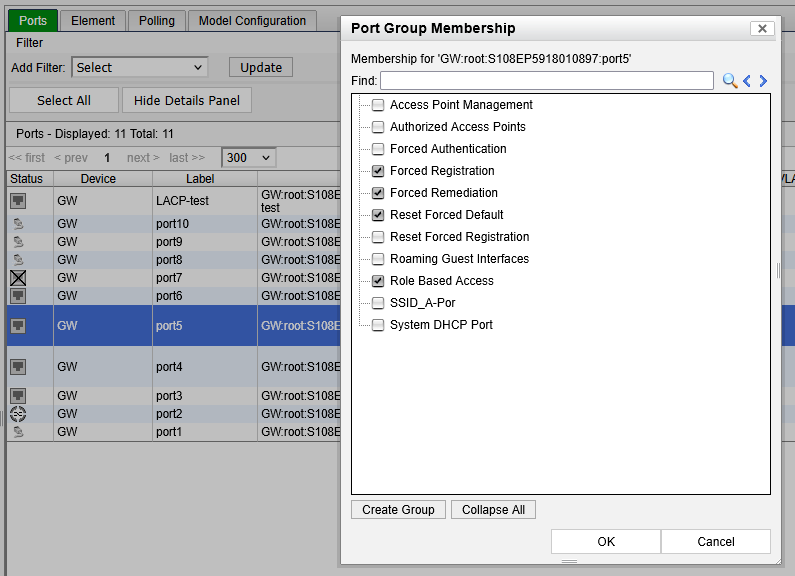The image size is (795, 576).
Task: Click the port4 status icon
Action: coord(18,367)
